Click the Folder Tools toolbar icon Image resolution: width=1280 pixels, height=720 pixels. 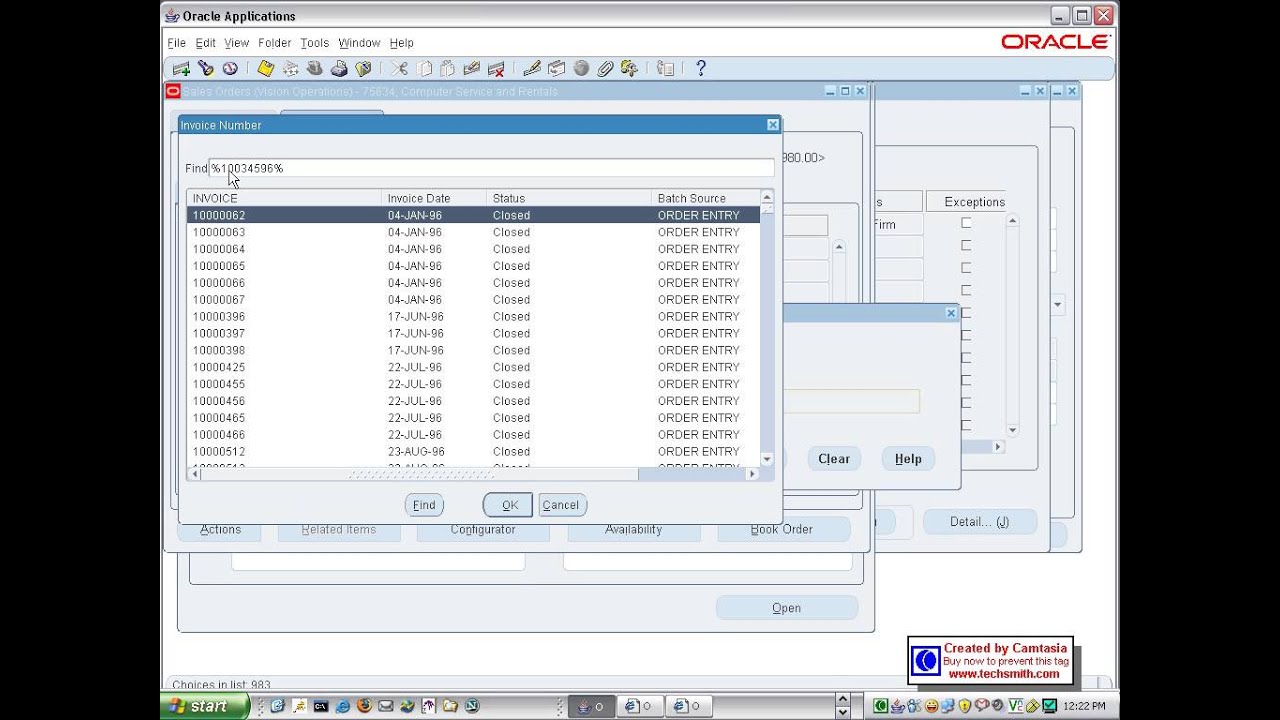point(629,68)
